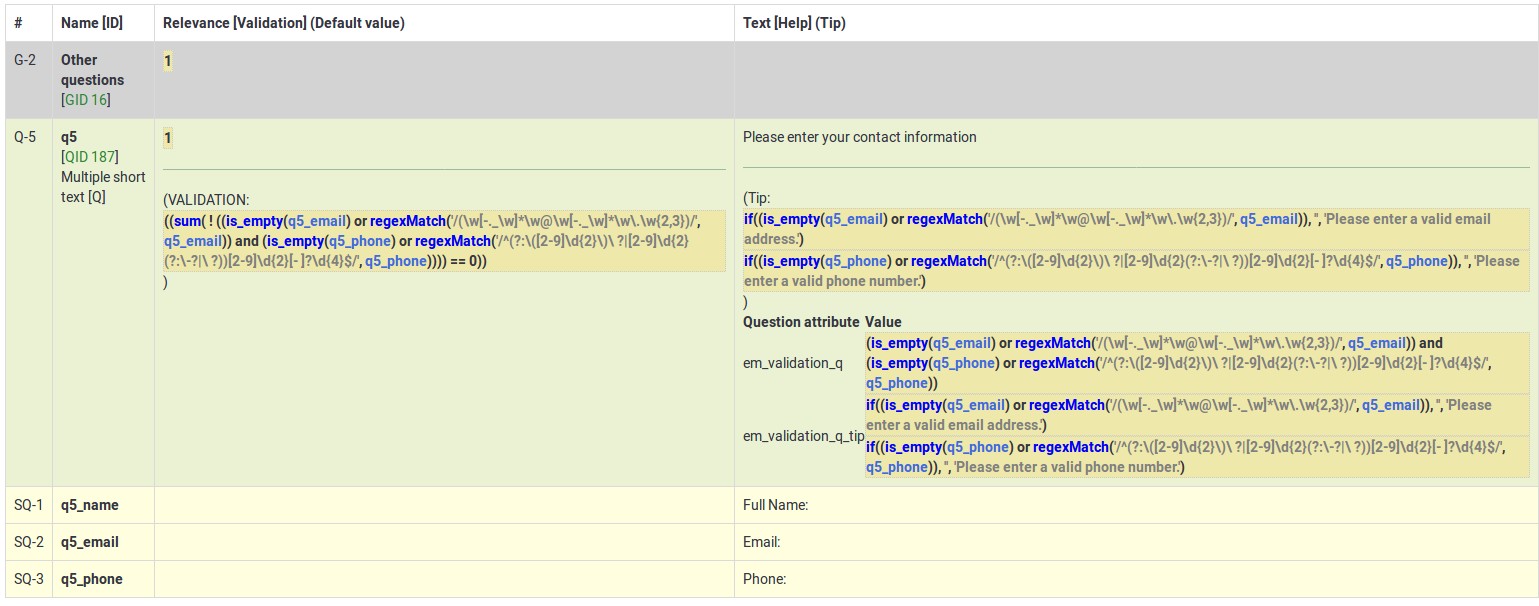Select the SQ-2 row identifier
Screen dimensions: 1539x606
[x=28, y=542]
